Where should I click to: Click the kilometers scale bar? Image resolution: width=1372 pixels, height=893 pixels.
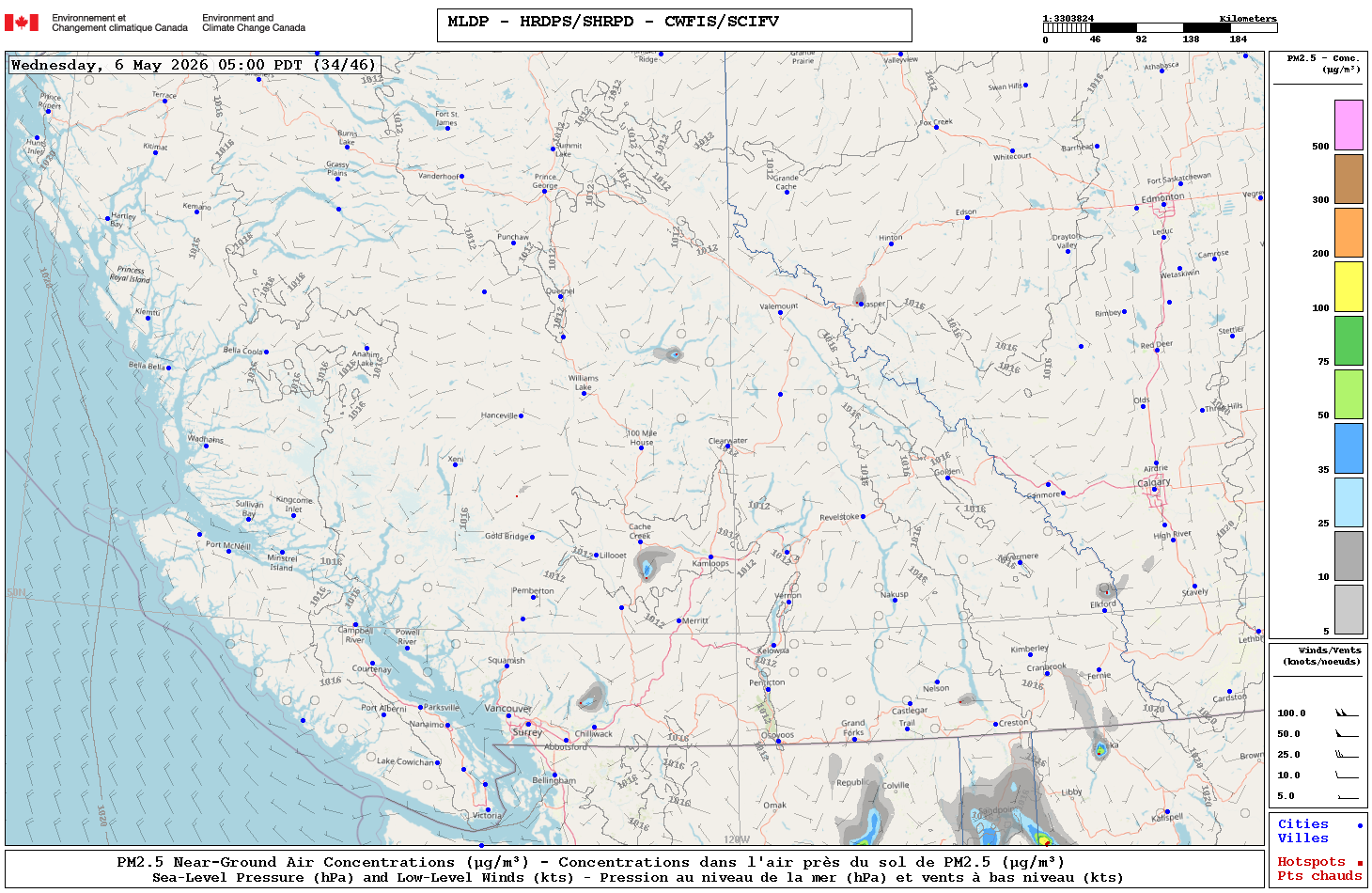coord(1160,28)
